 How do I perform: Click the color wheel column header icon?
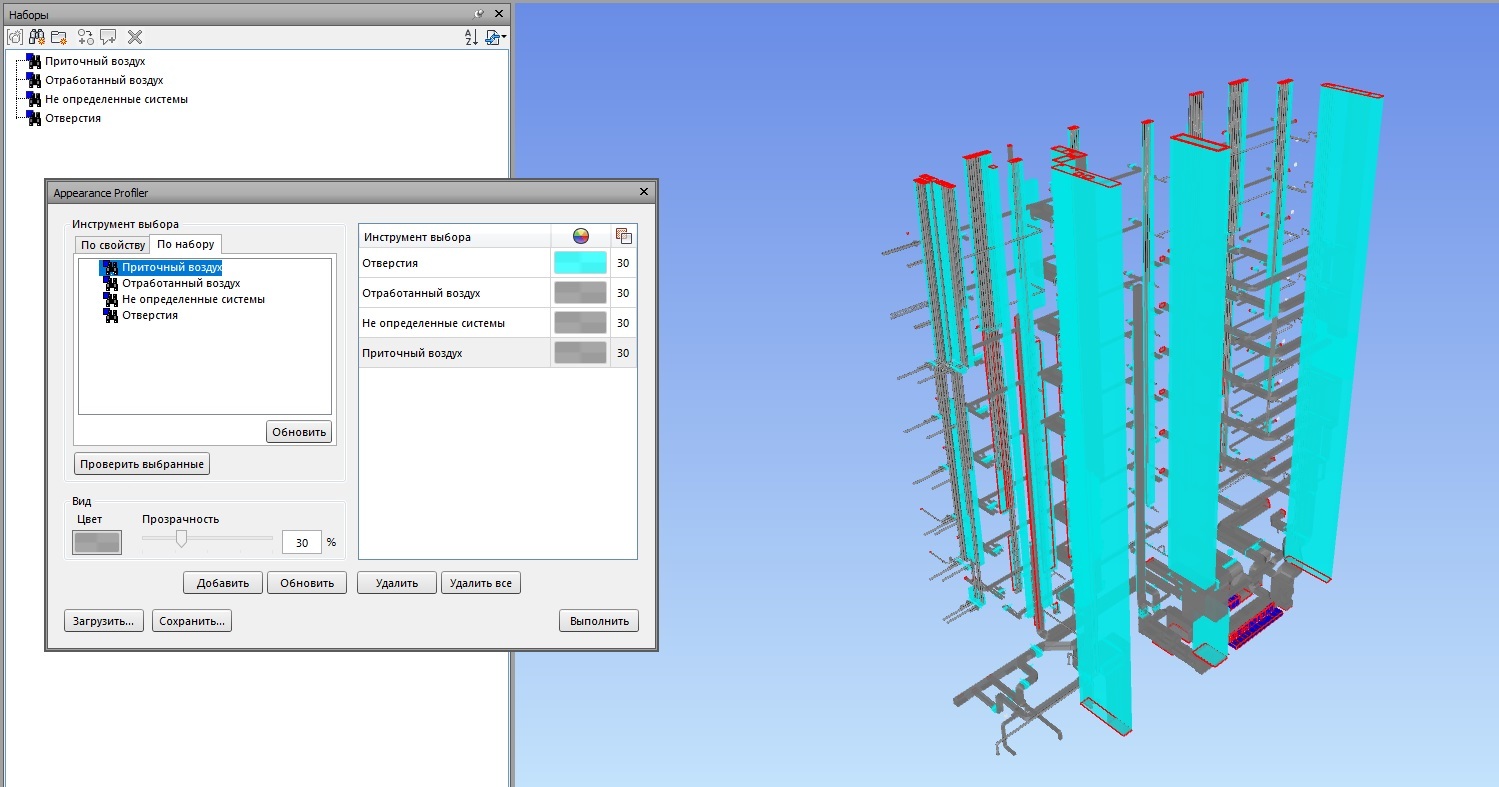(x=581, y=236)
